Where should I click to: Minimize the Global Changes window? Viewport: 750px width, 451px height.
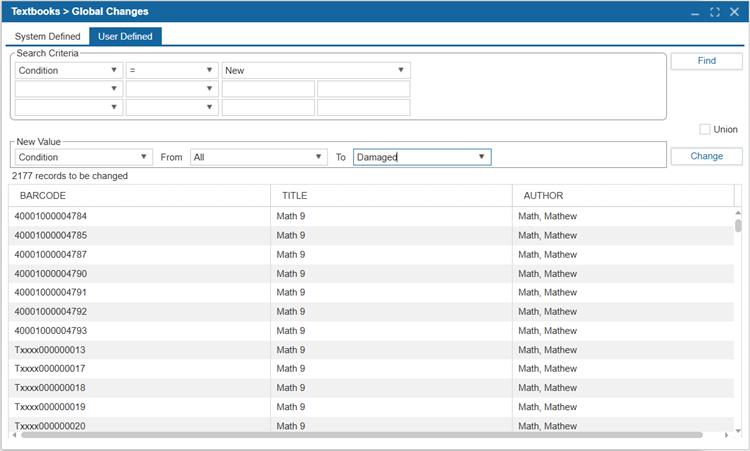695,12
